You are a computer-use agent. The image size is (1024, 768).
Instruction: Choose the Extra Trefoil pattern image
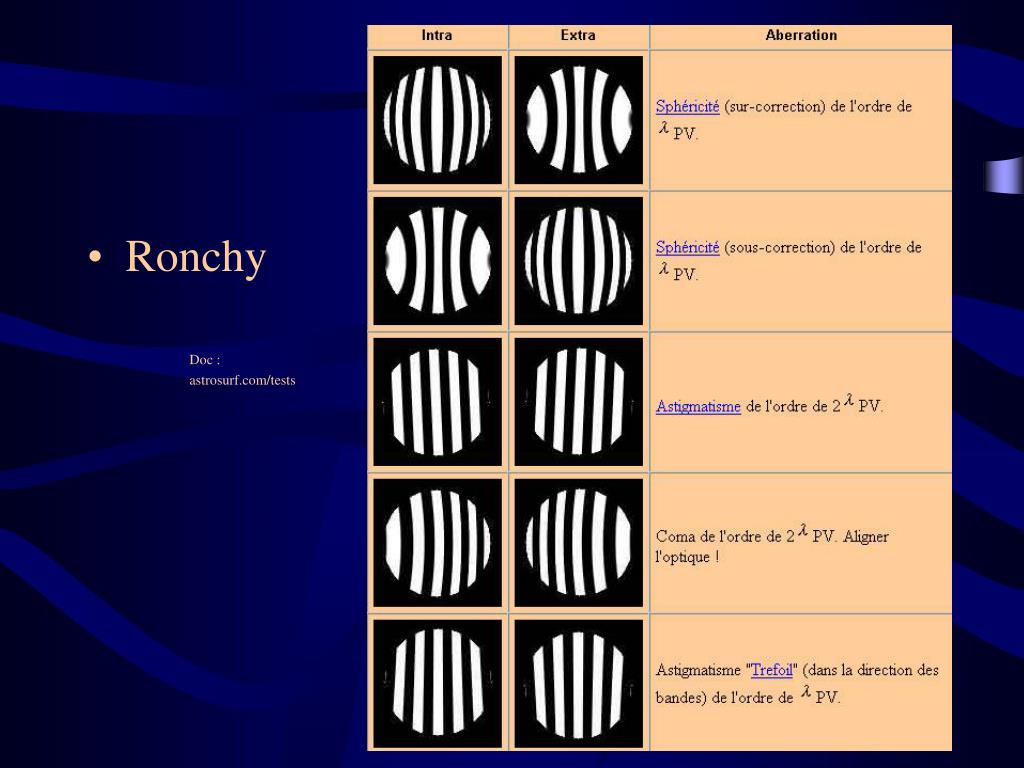coord(579,684)
